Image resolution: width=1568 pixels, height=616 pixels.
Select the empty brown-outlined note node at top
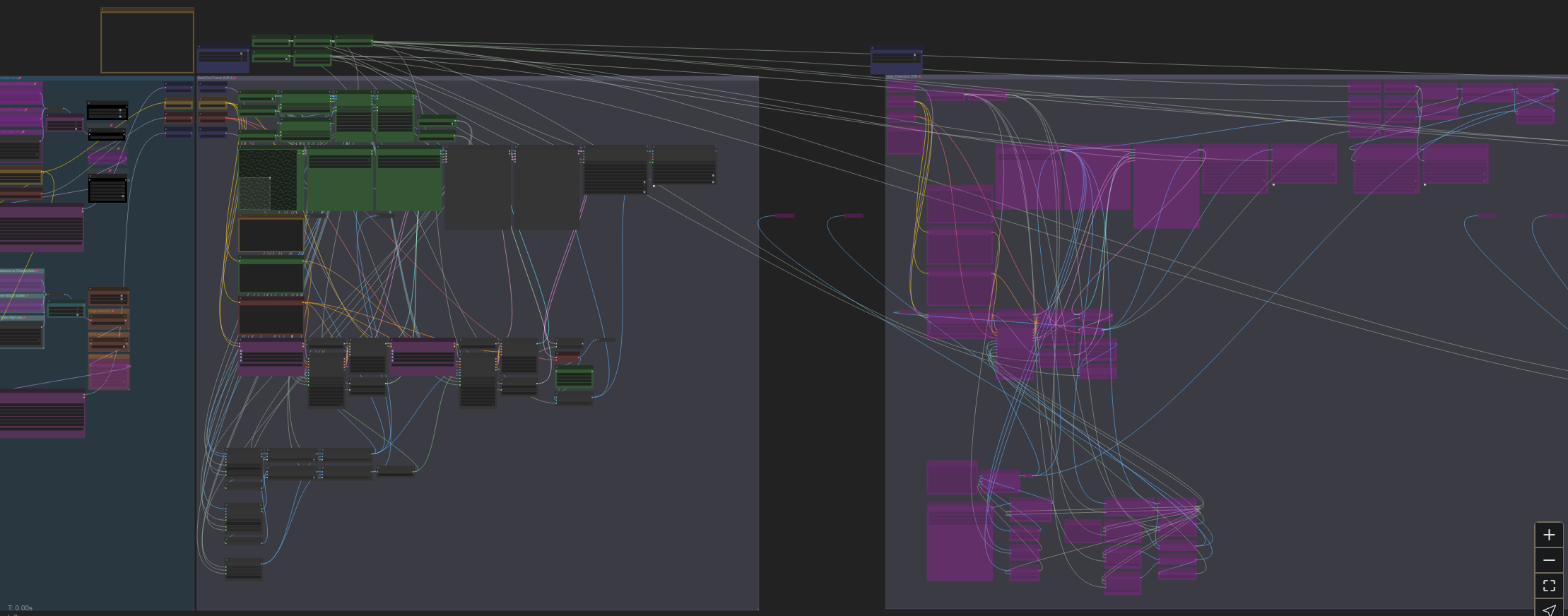147,41
